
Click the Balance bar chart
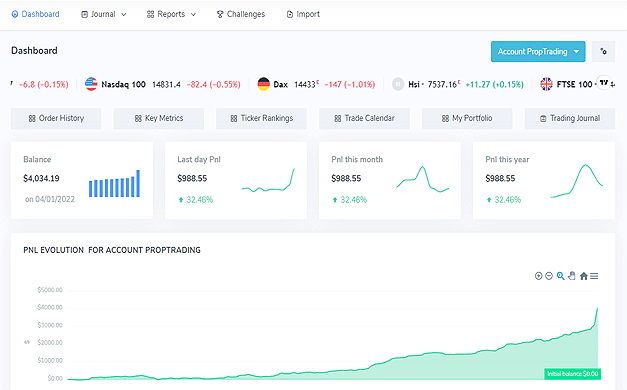coord(114,184)
